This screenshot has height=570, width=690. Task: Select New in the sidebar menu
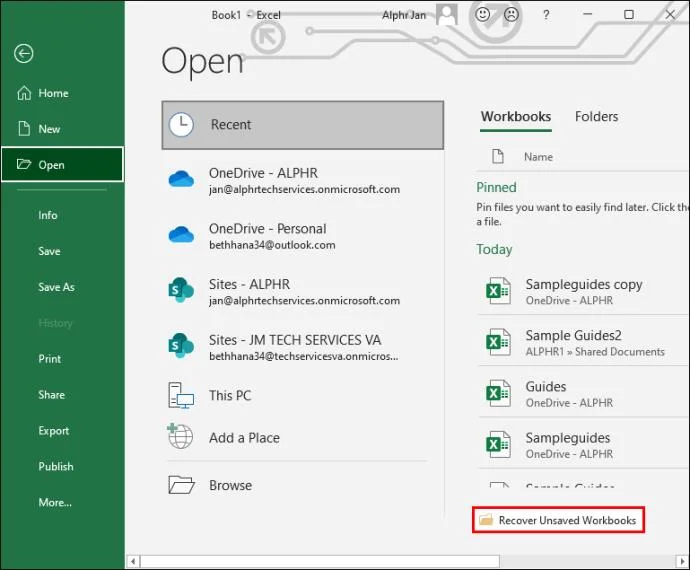click(62, 129)
